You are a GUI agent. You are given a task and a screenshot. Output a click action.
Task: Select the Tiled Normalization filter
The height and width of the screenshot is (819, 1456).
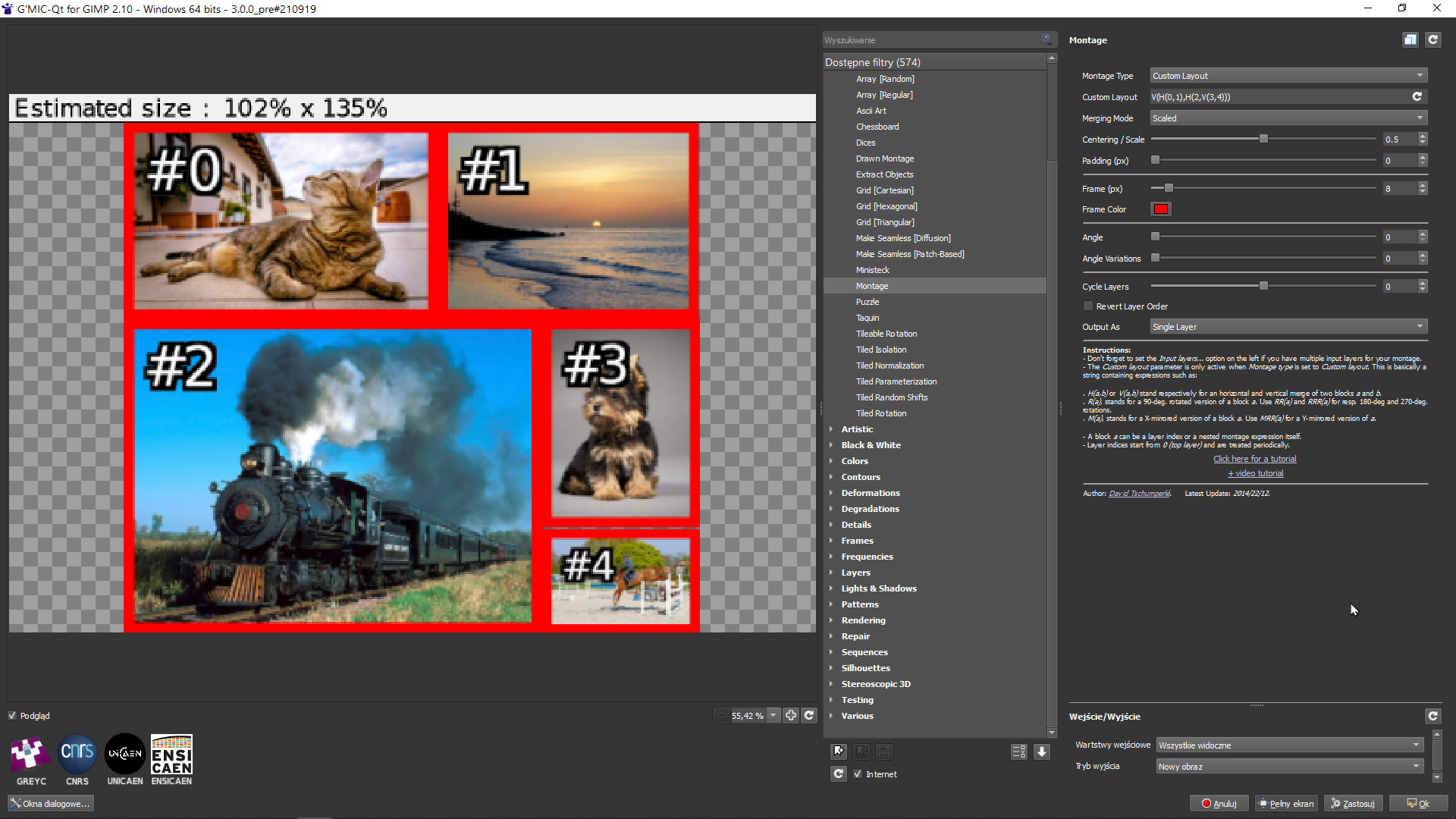pos(890,366)
